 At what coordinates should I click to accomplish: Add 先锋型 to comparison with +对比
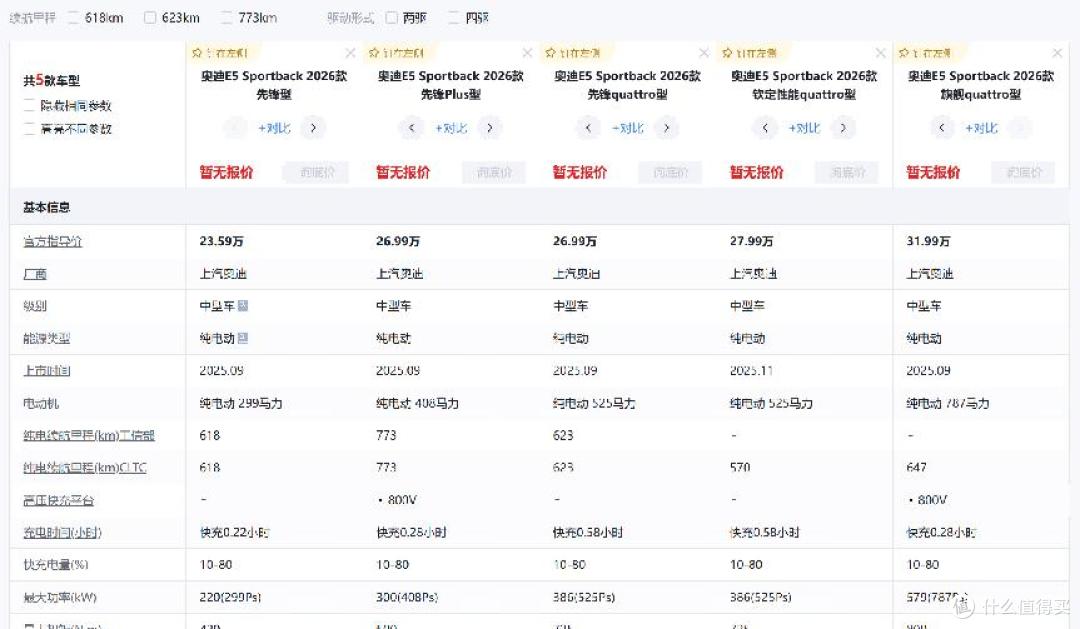click(x=274, y=128)
